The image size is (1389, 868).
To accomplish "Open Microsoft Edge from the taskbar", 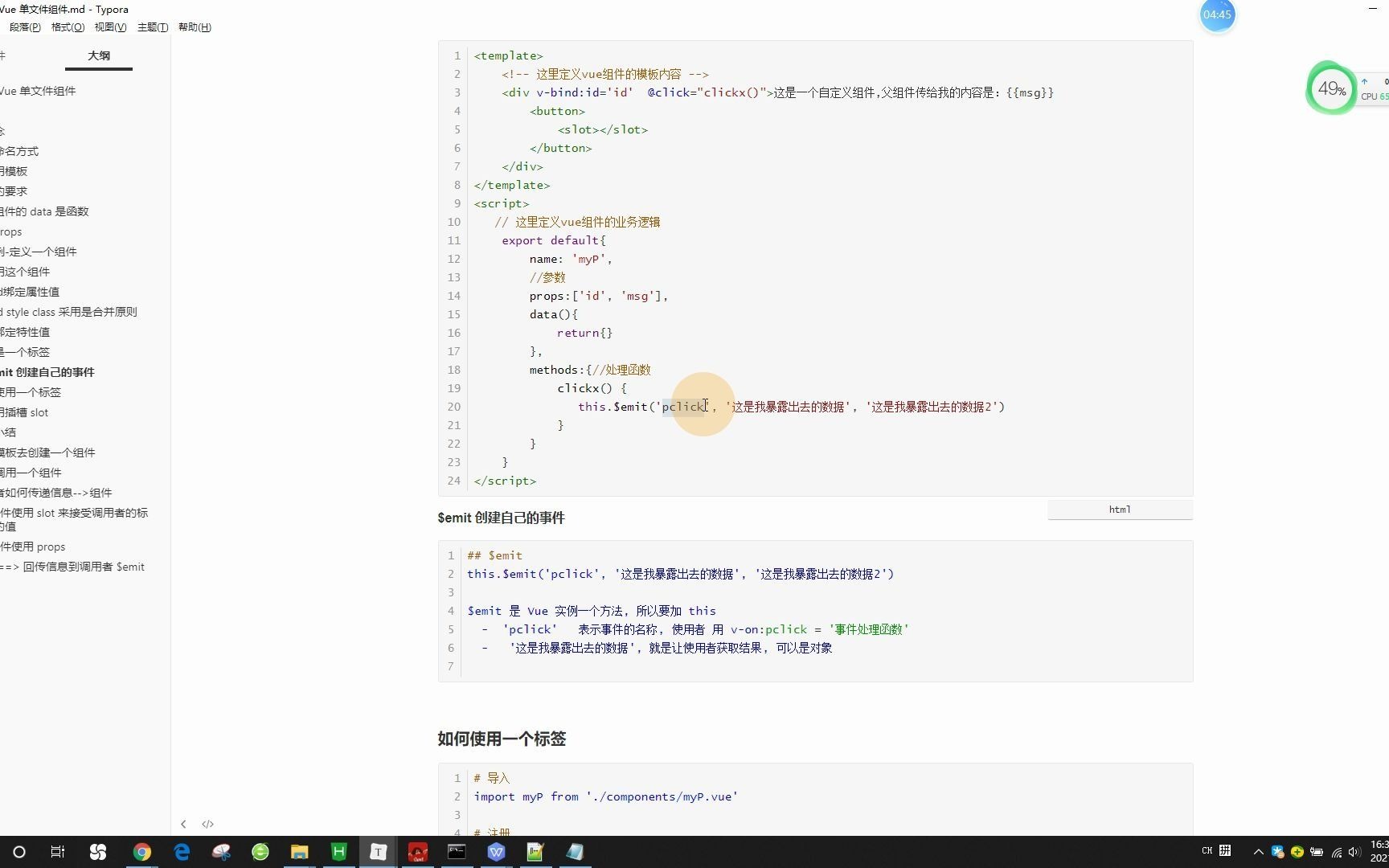I will coord(182,852).
